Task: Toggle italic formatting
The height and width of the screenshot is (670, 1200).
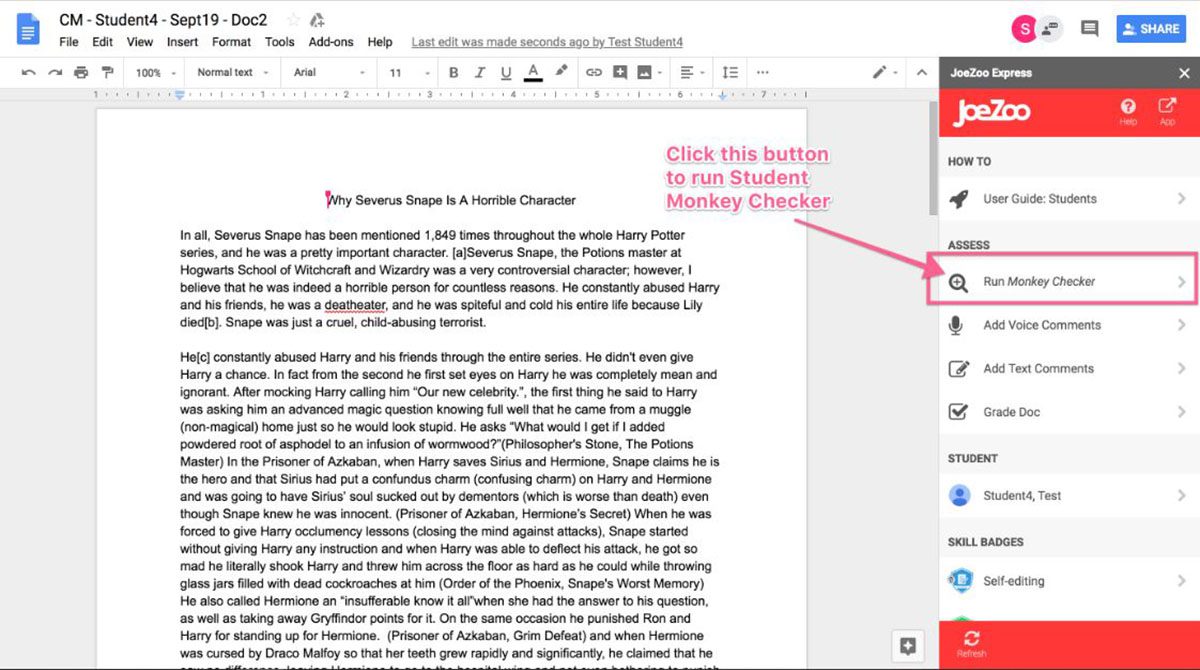Action: coord(479,72)
